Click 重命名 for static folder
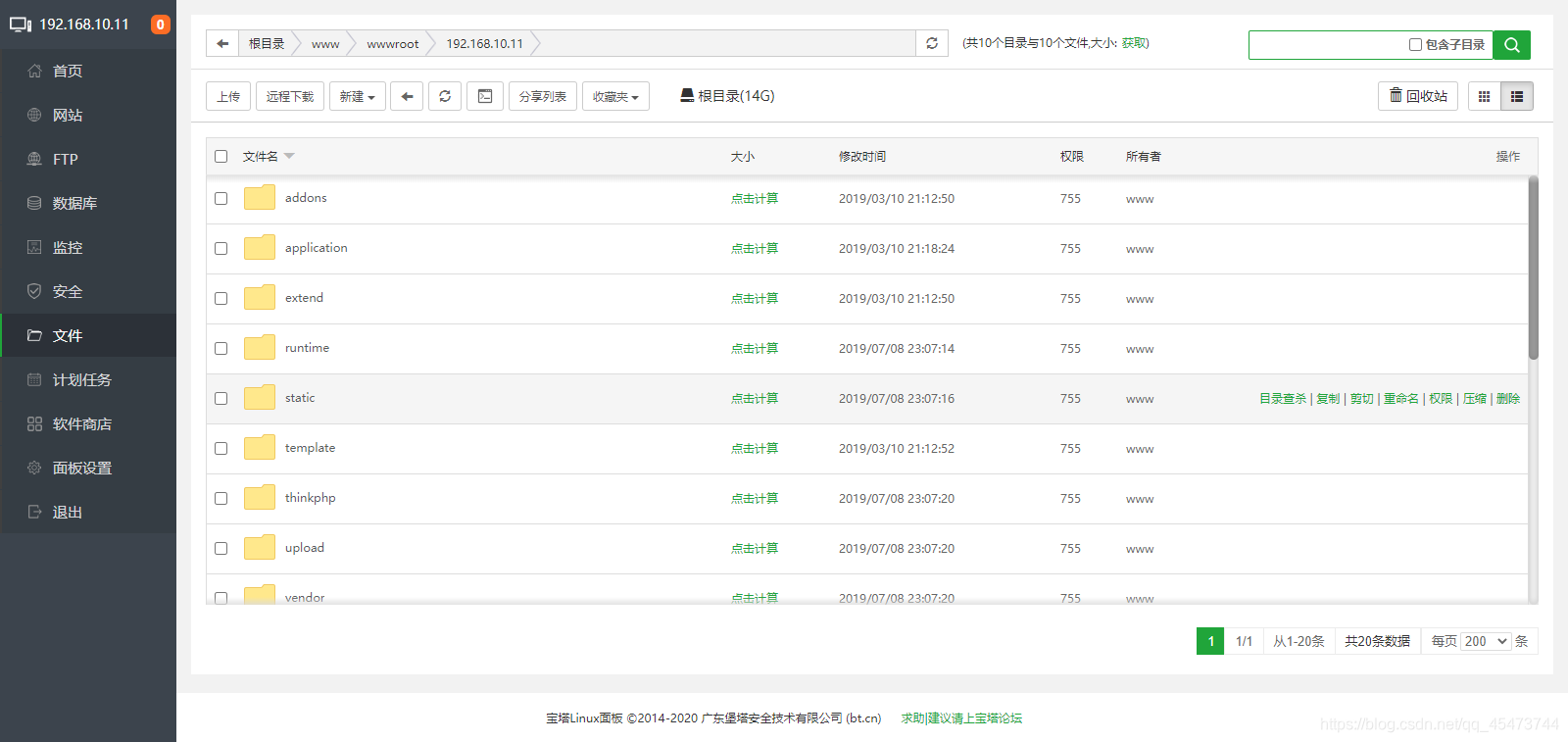The height and width of the screenshot is (742, 1568). point(1401,398)
